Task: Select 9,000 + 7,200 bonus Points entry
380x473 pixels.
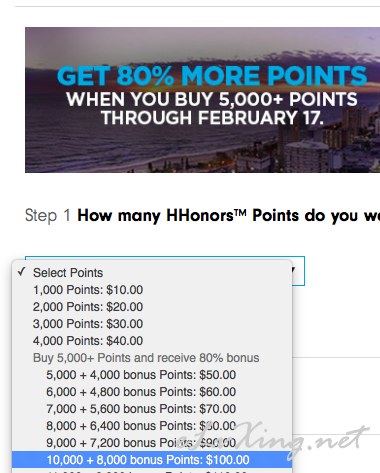Action: pyautogui.click(x=152, y=443)
